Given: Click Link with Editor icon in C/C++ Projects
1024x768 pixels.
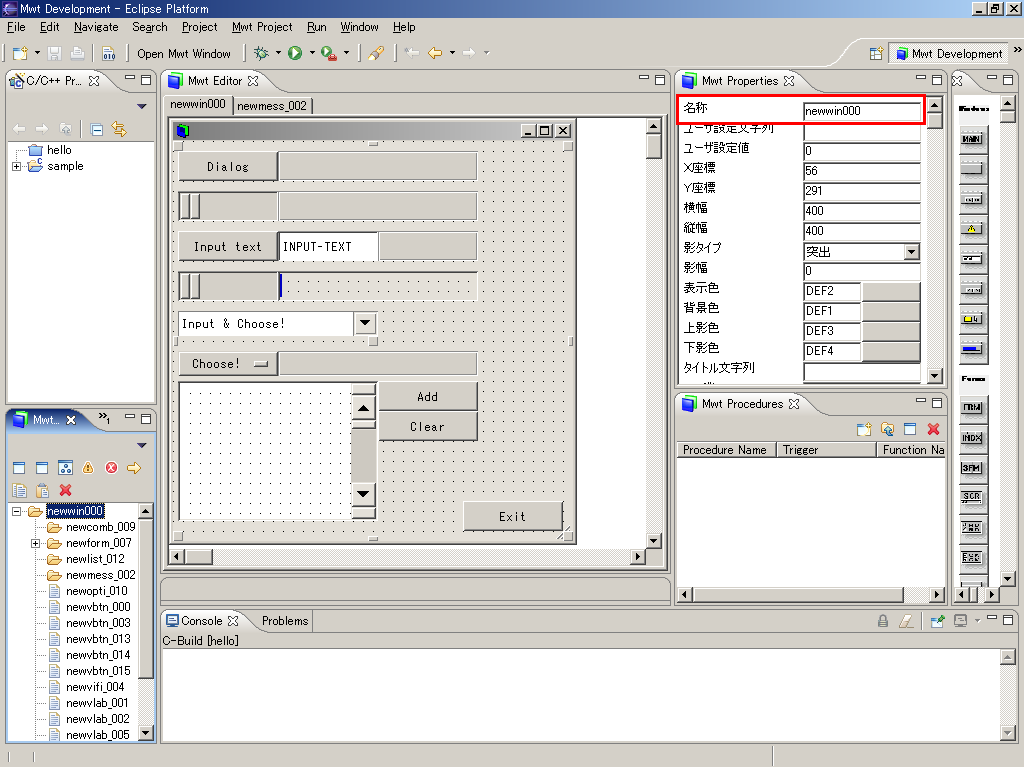Looking at the screenshot, I should [x=120, y=129].
